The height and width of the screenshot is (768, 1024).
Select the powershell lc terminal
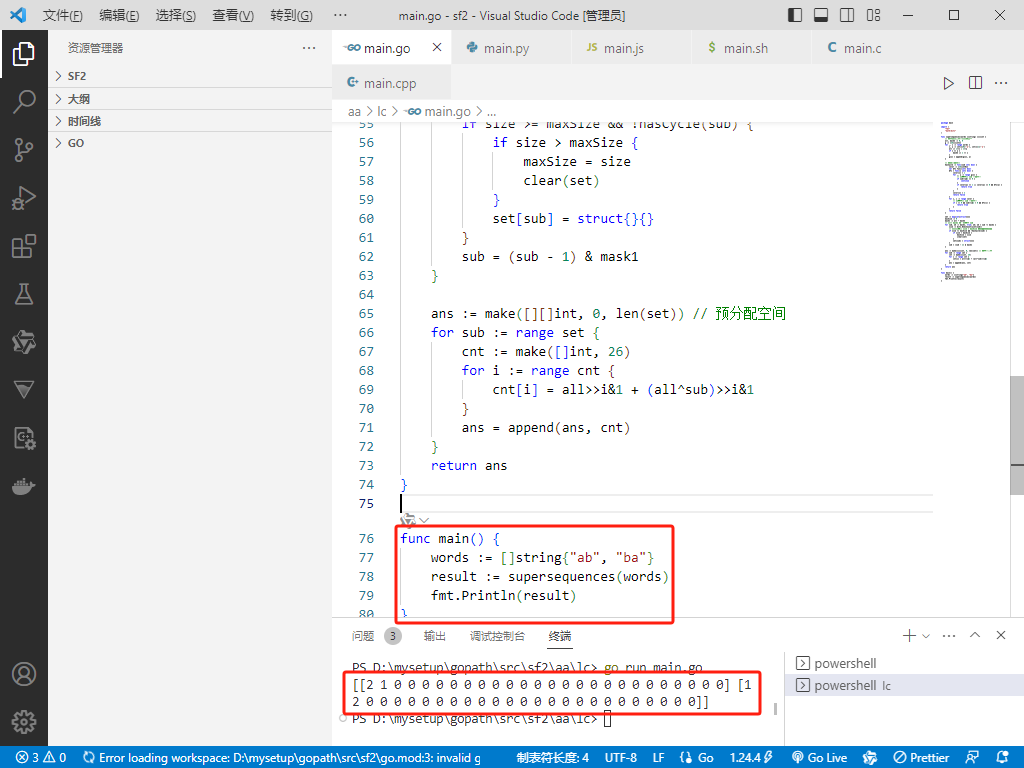(x=904, y=686)
